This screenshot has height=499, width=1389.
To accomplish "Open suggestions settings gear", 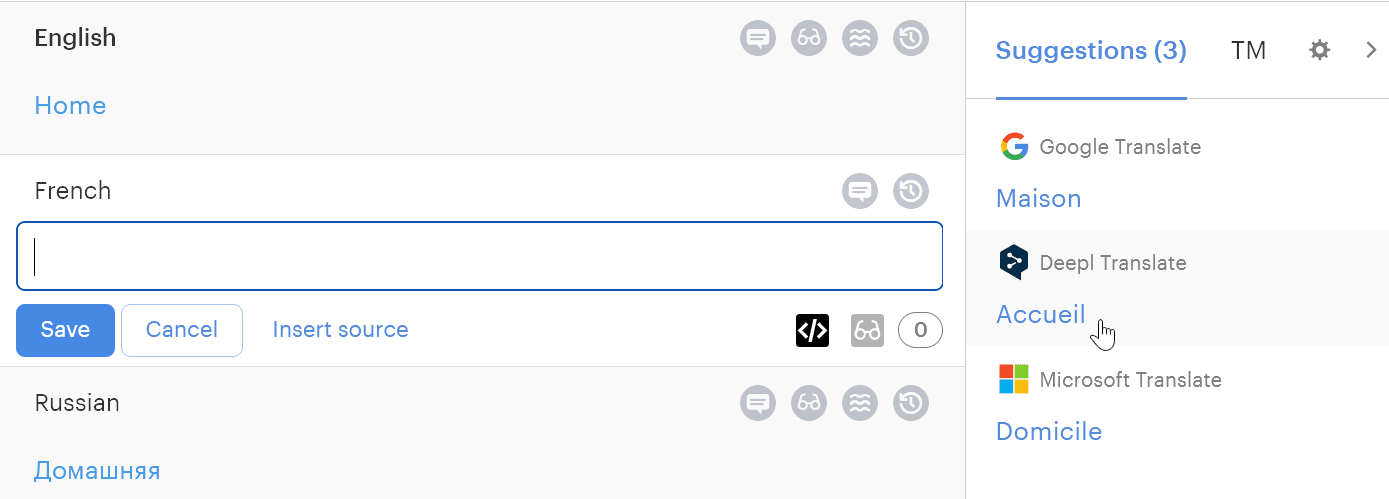I will (x=1320, y=50).
